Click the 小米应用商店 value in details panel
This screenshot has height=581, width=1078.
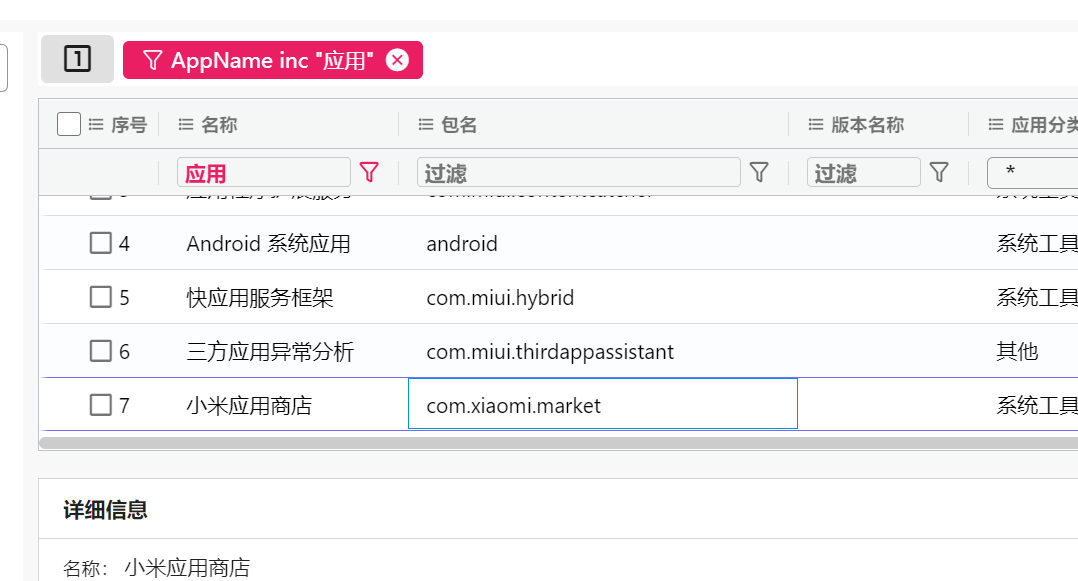point(187,568)
